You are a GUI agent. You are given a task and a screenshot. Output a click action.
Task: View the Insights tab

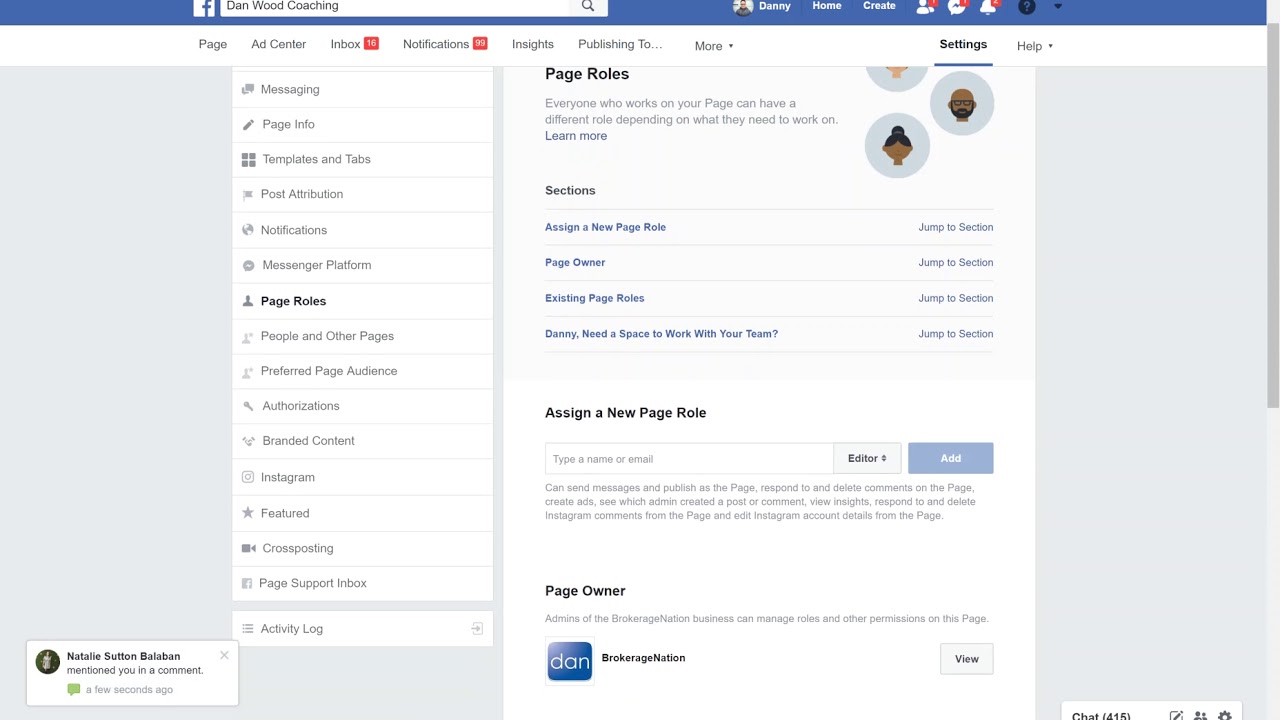(x=533, y=44)
